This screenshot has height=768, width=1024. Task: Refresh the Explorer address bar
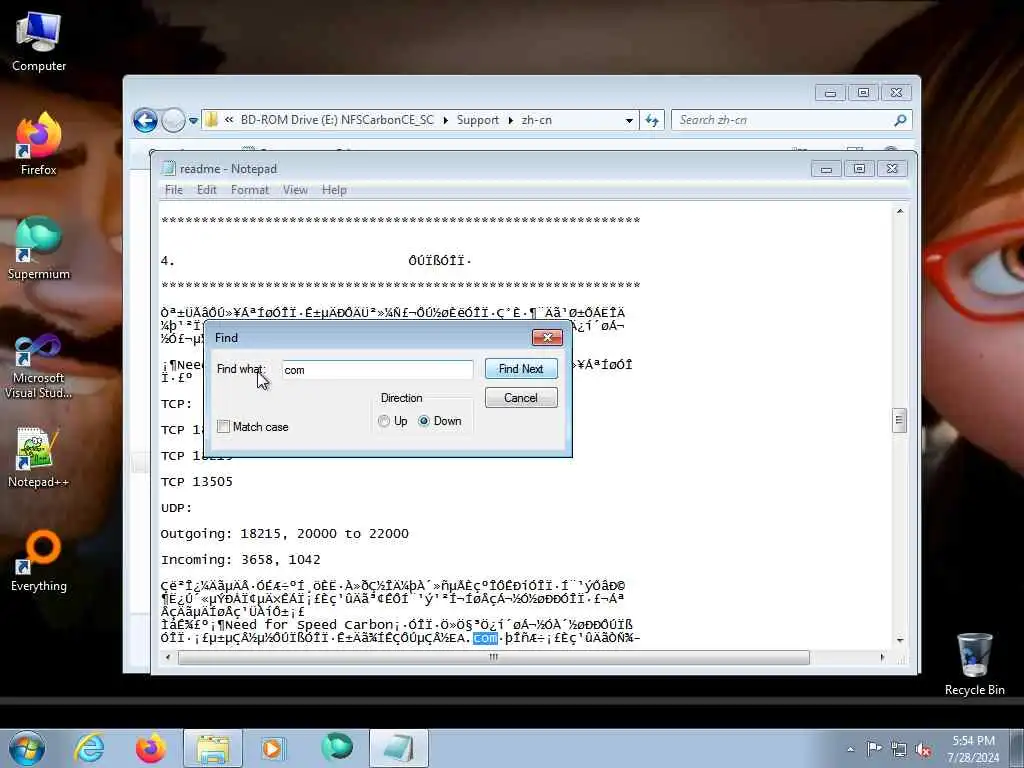pyautogui.click(x=652, y=120)
